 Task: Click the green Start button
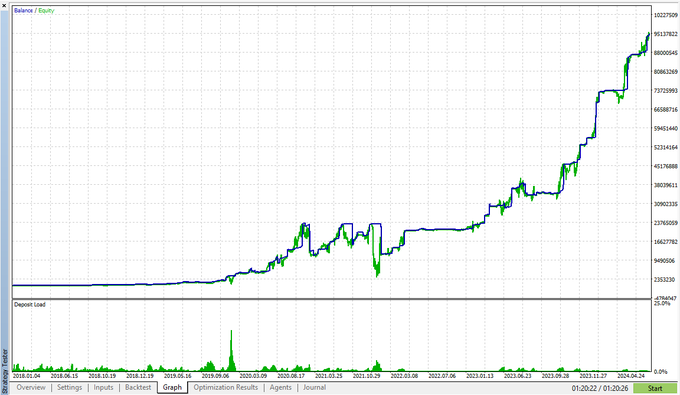point(655,388)
